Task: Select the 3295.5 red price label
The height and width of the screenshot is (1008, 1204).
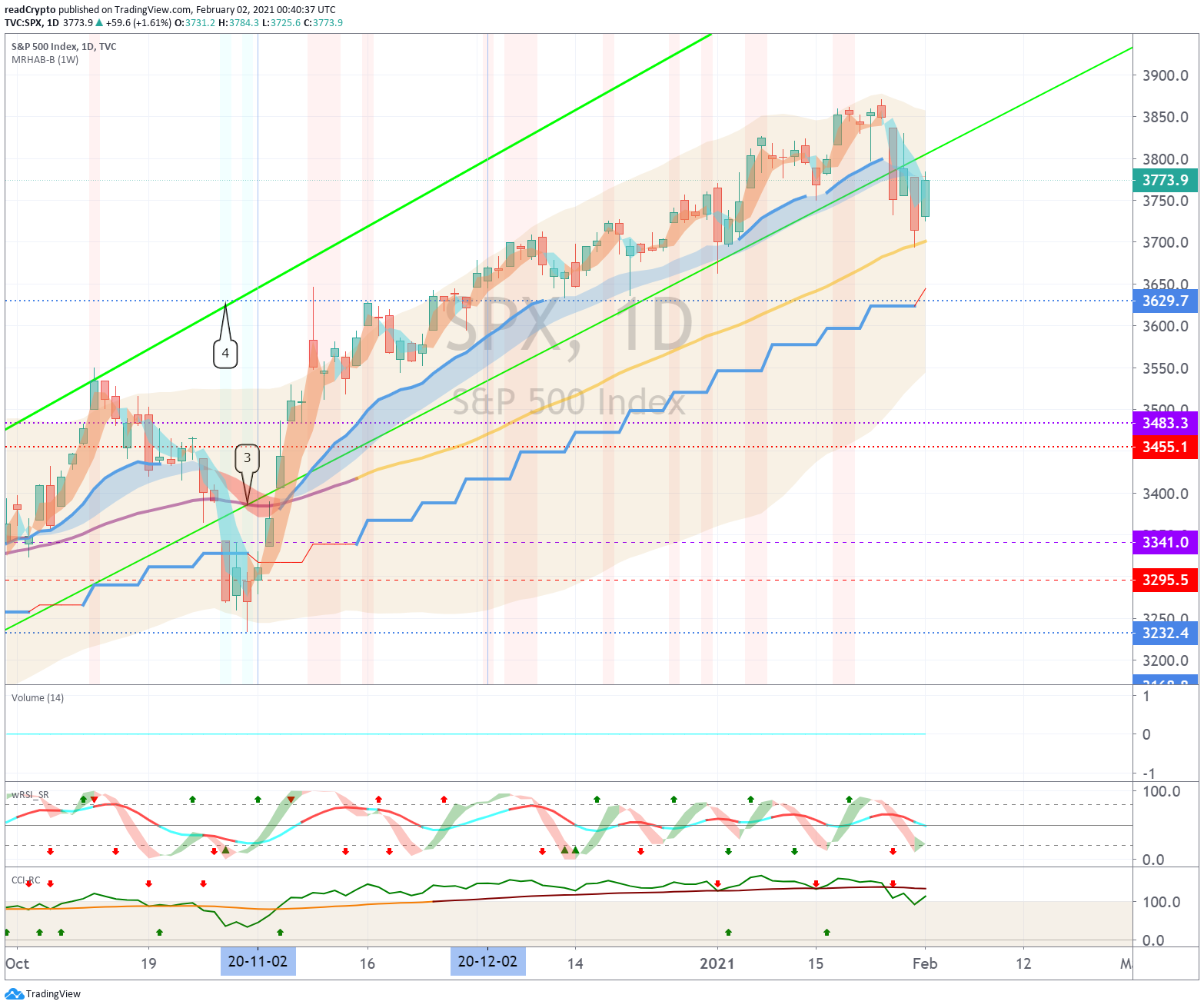Action: coord(1165,580)
